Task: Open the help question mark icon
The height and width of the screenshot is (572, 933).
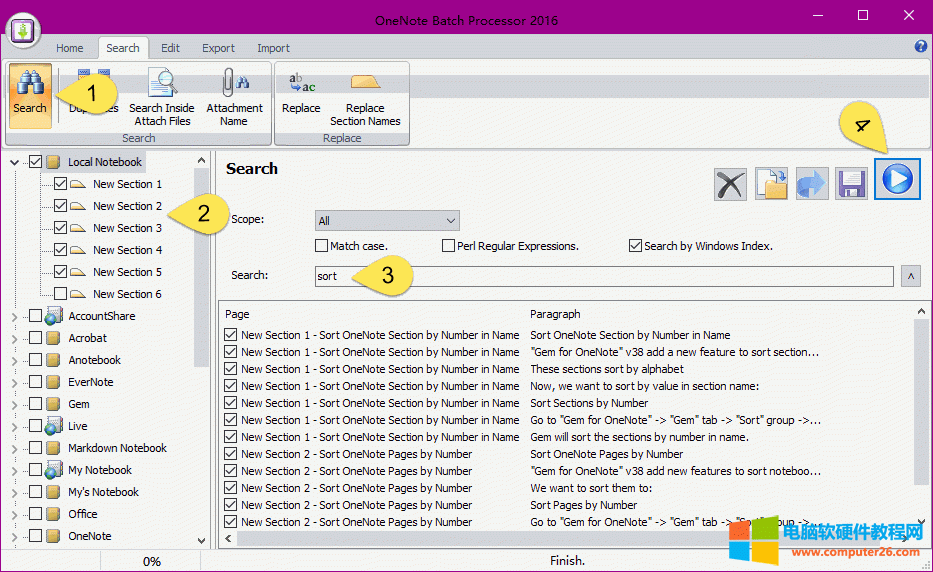Action: point(921,47)
